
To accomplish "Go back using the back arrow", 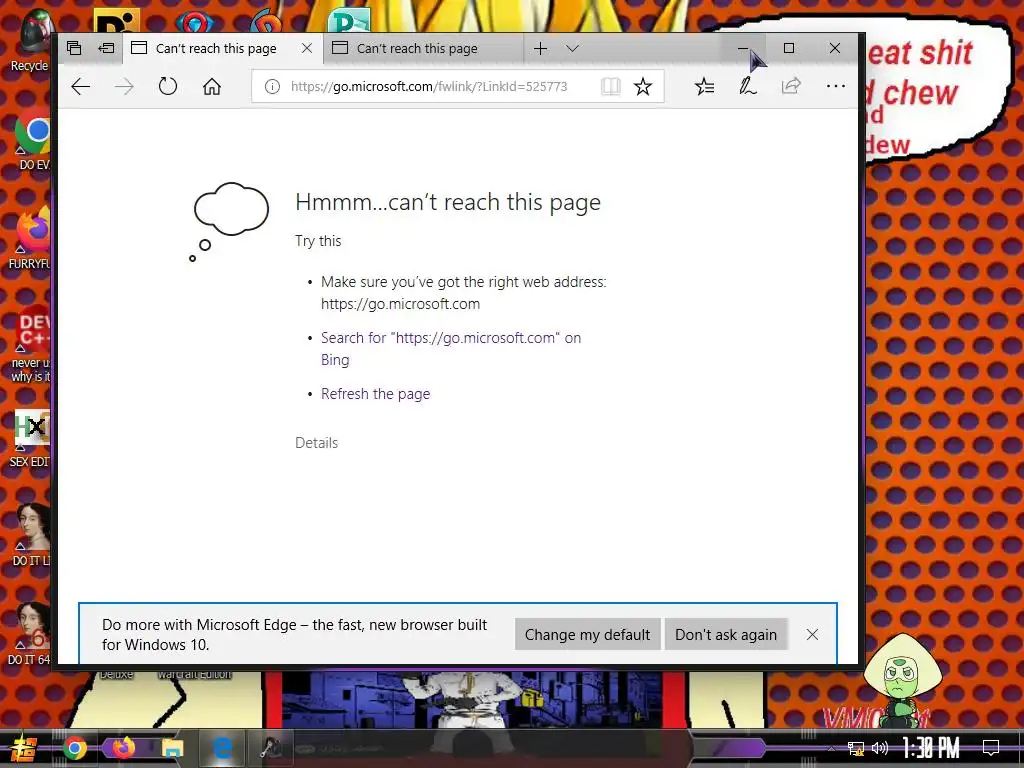I will pos(80,86).
